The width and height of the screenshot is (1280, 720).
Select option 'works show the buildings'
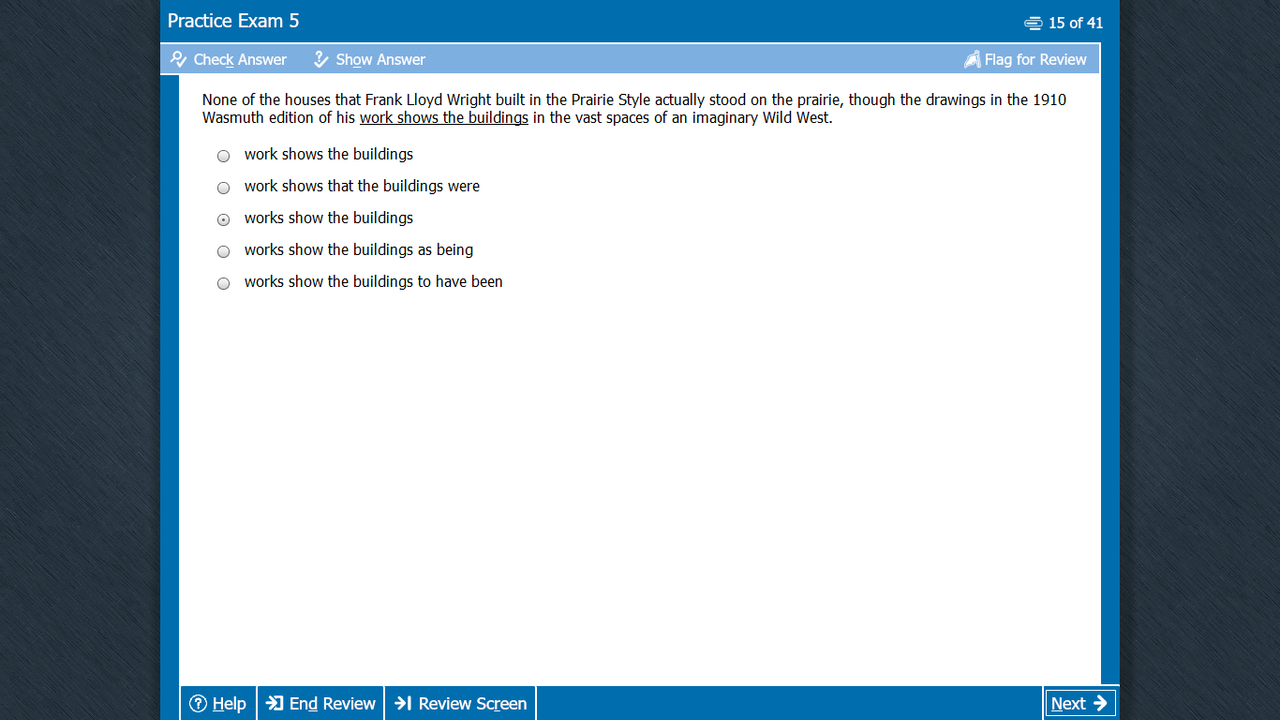(223, 219)
